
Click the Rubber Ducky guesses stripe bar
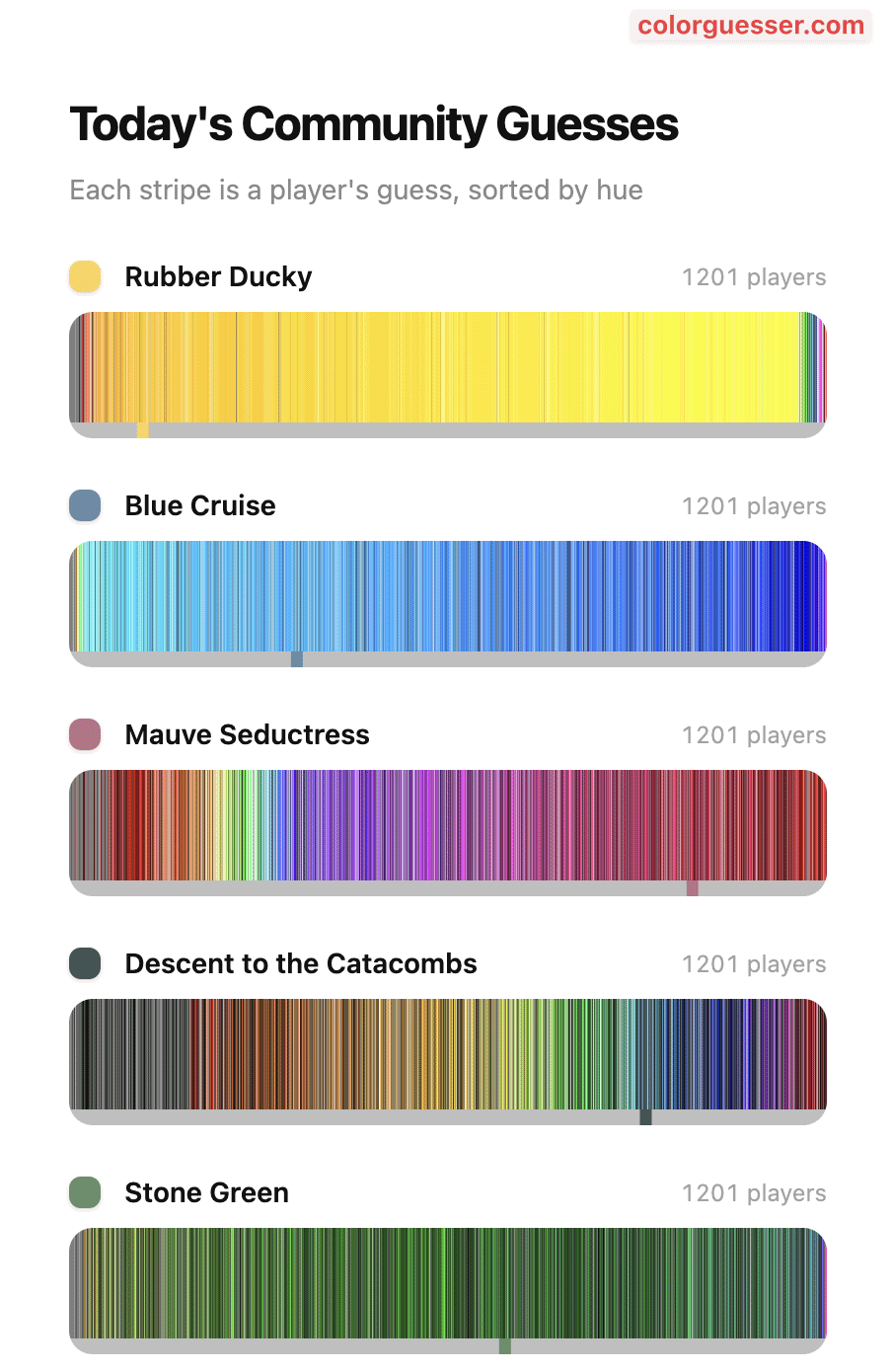(447, 367)
